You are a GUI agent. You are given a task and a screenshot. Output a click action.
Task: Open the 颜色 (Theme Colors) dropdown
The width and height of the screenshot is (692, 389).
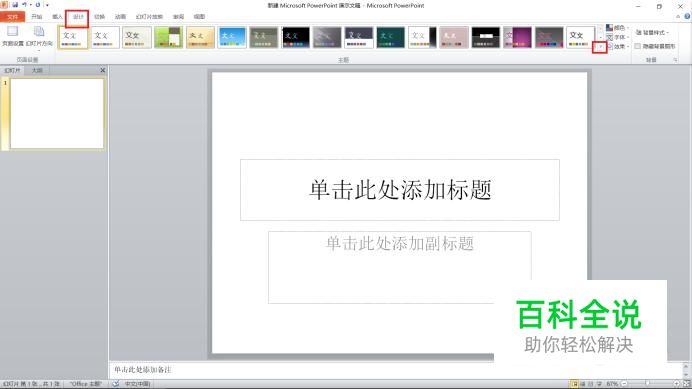[x=617, y=28]
